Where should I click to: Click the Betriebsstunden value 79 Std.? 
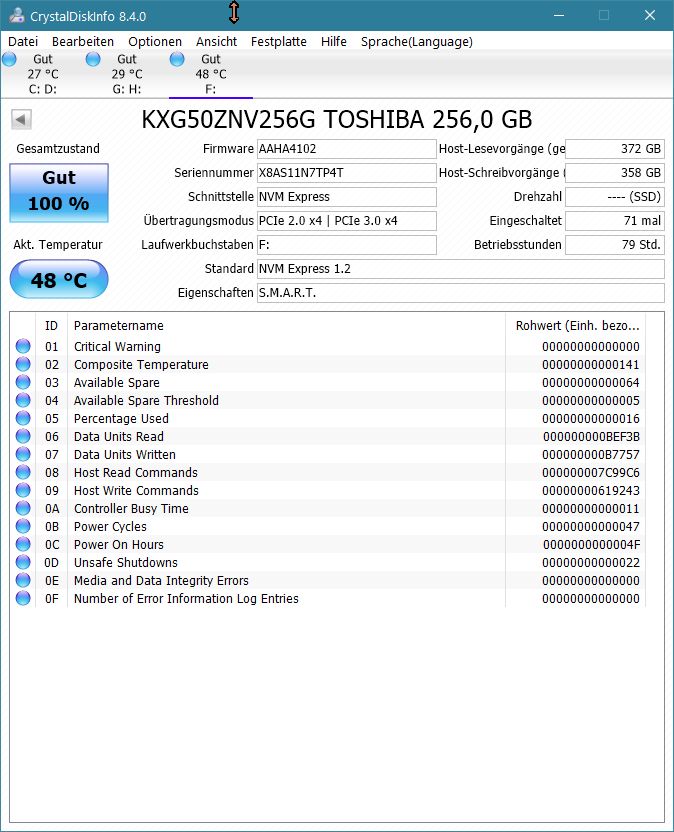coord(615,245)
